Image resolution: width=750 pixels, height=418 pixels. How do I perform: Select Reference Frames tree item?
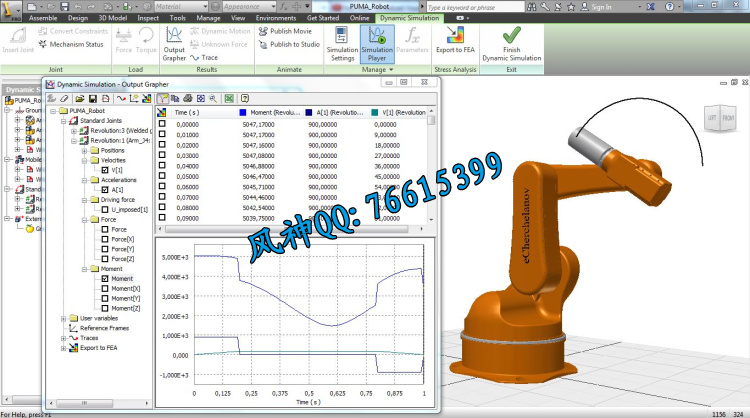point(104,328)
